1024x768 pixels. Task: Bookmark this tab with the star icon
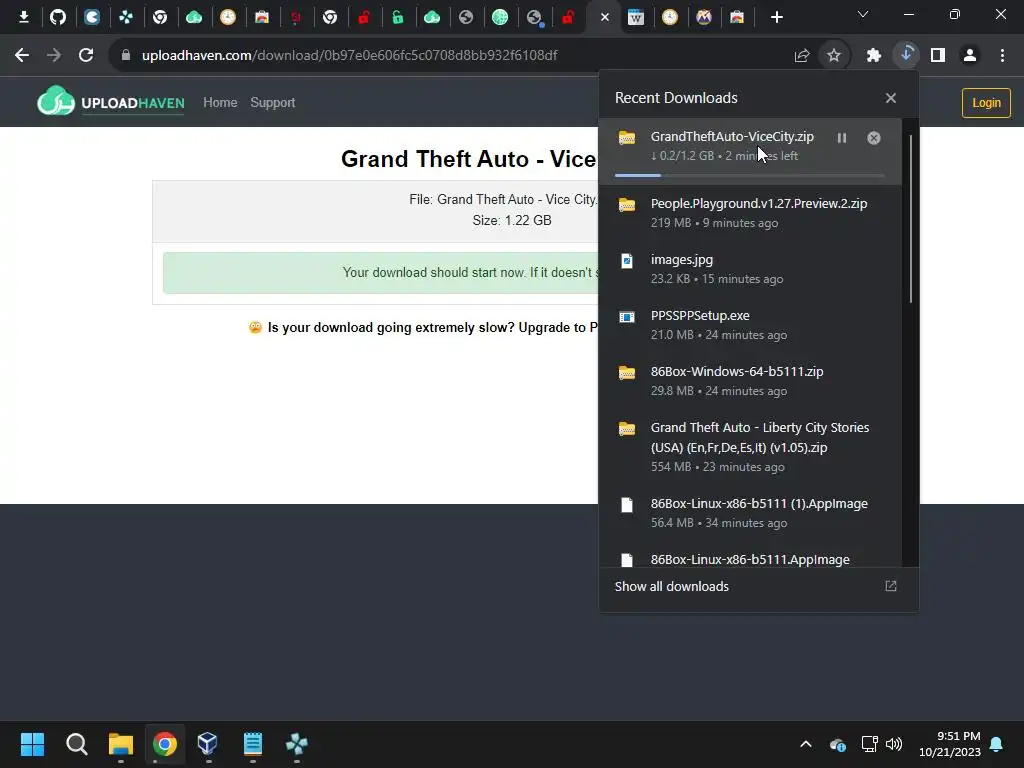[834, 56]
